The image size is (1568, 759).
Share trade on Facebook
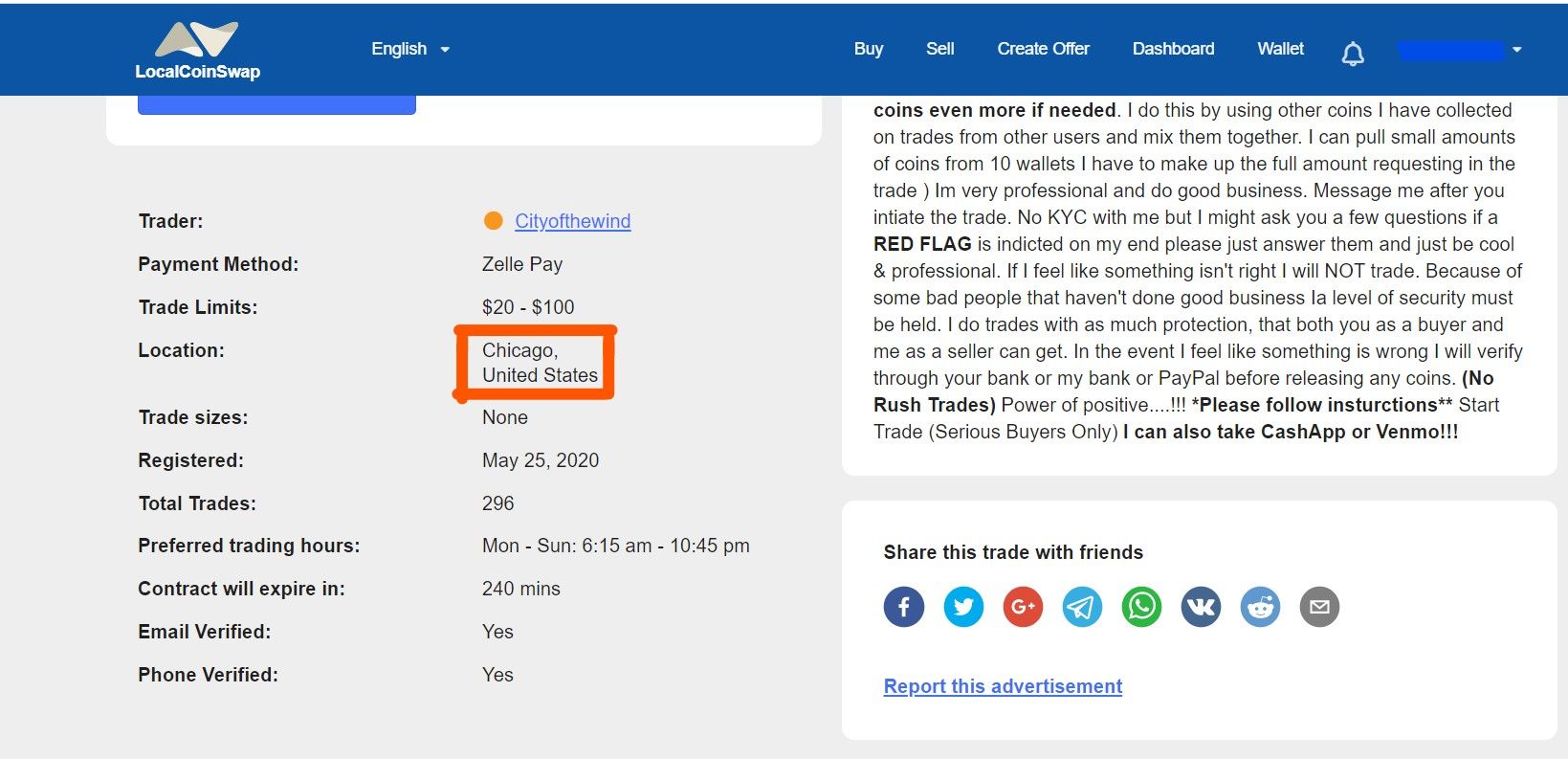904,607
